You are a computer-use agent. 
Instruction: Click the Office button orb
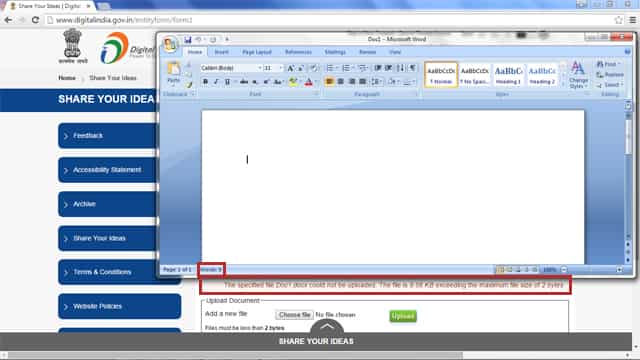[x=170, y=44]
